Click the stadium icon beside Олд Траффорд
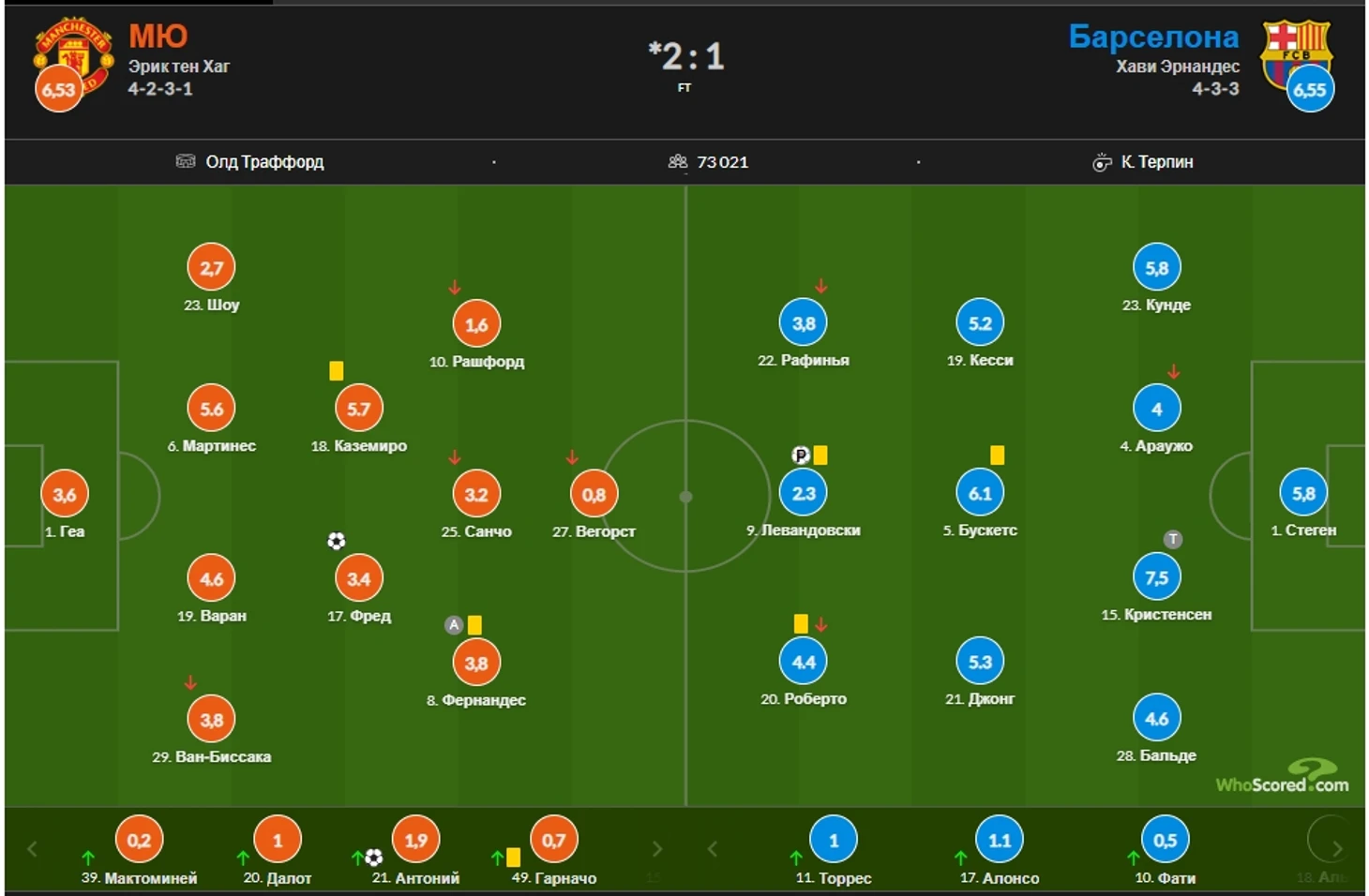Image resolution: width=1369 pixels, height=896 pixels. click(186, 161)
